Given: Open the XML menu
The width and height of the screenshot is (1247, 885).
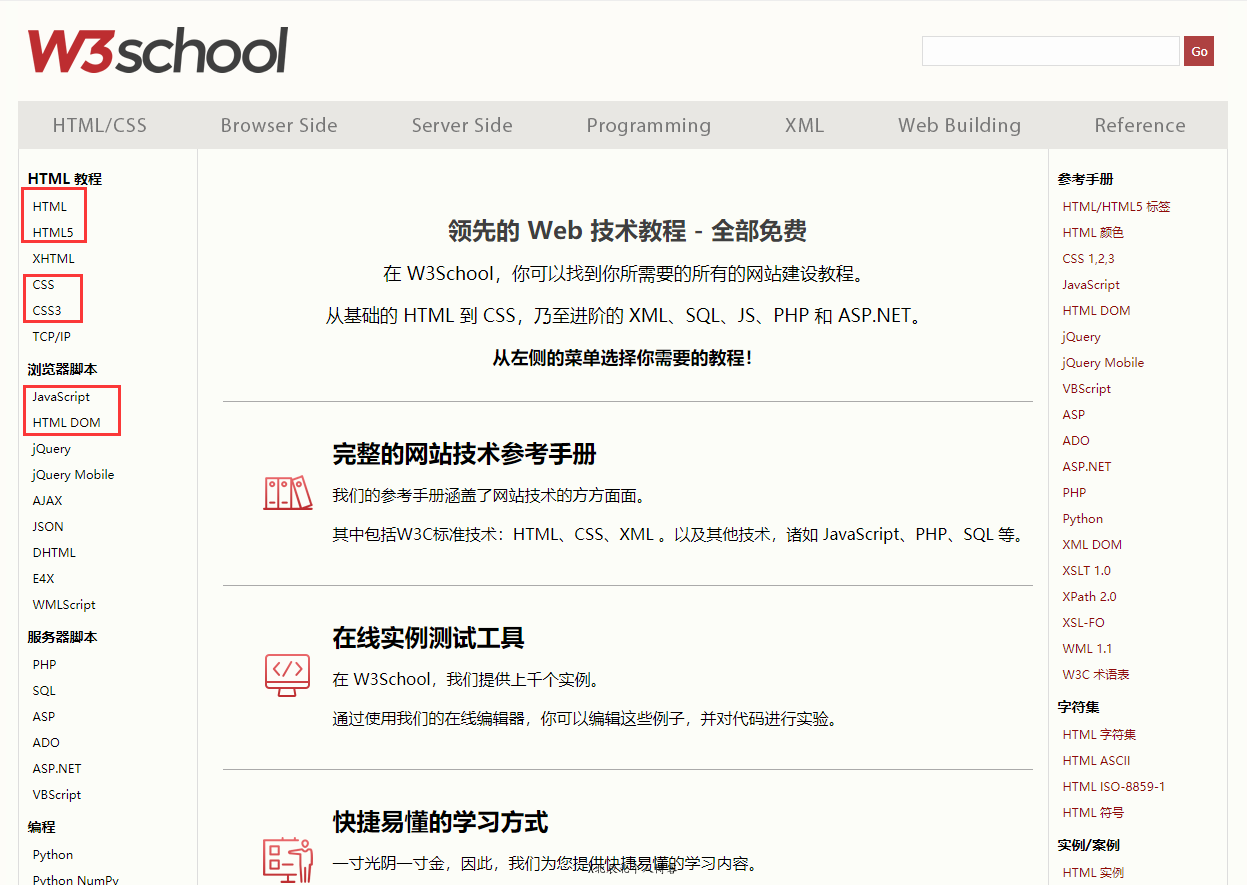Looking at the screenshot, I should 804,125.
